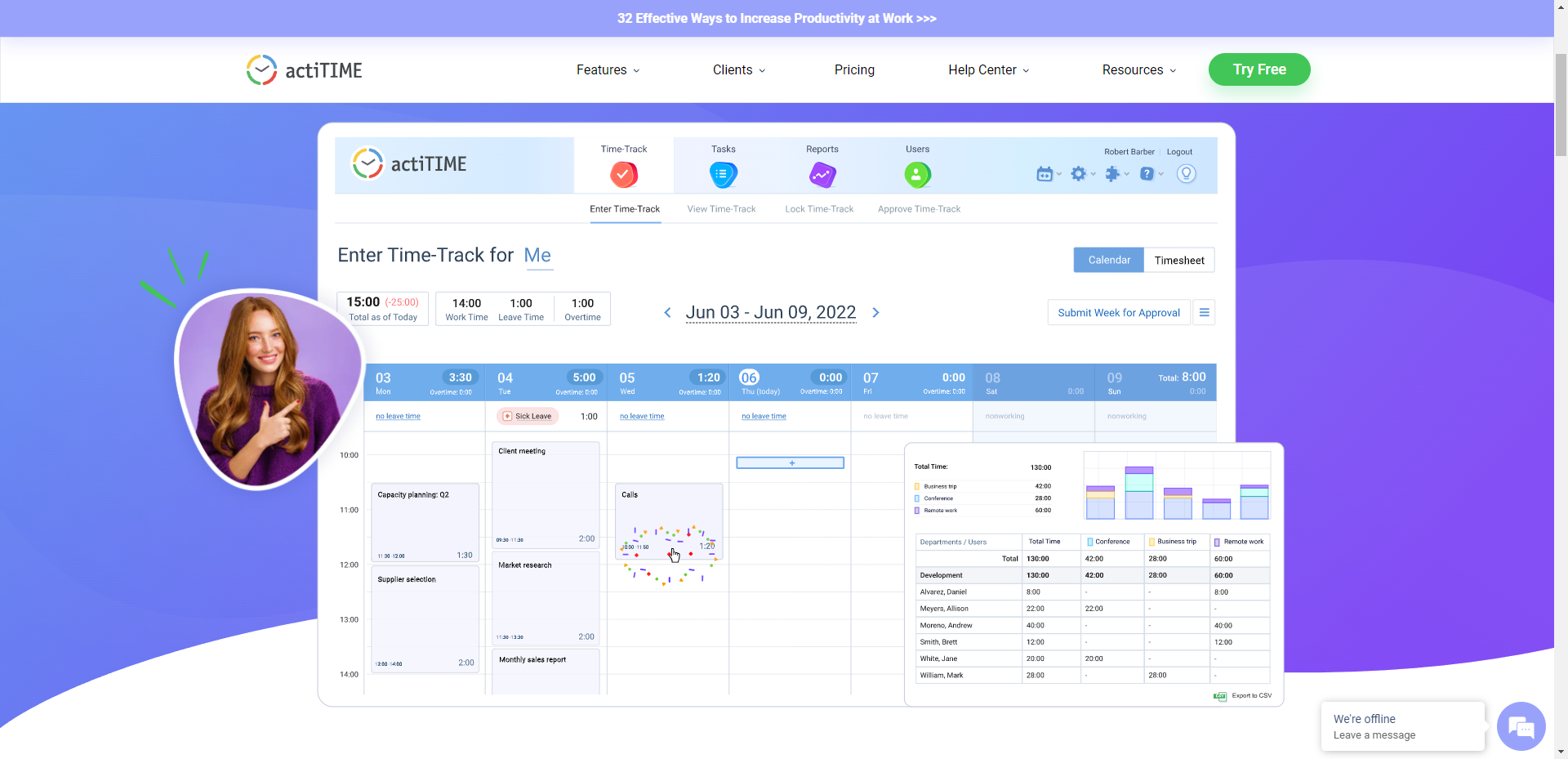The width and height of the screenshot is (1568, 759).
Task: Open the Approve Time-Track tab
Action: click(x=918, y=208)
